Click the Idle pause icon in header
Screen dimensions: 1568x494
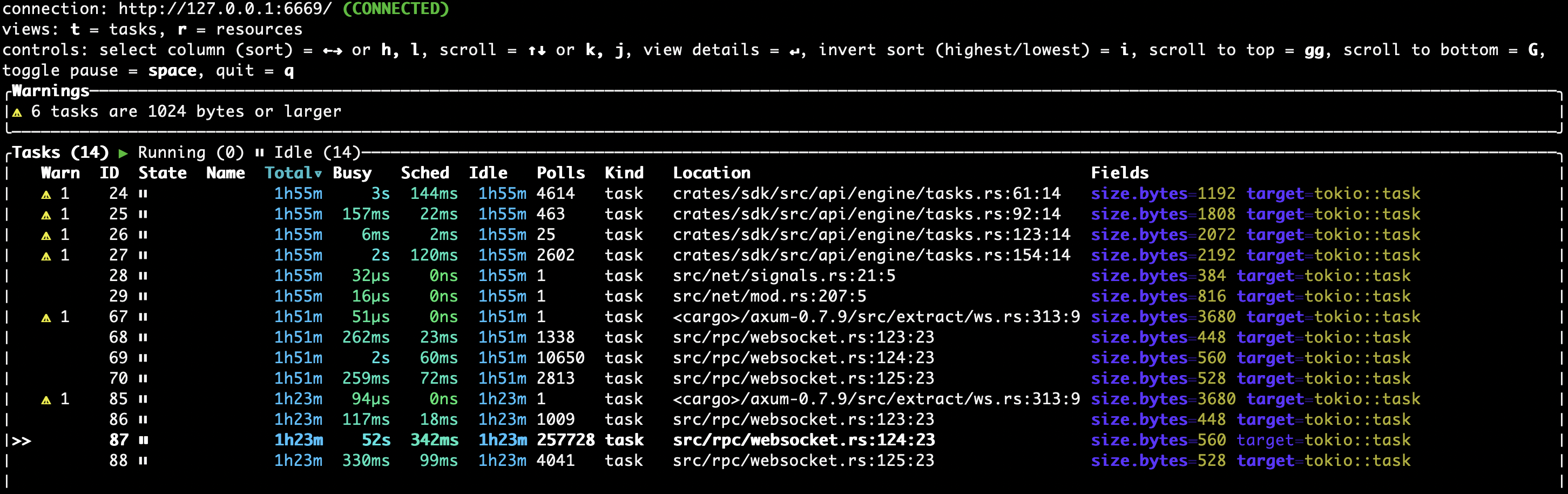pos(260,153)
